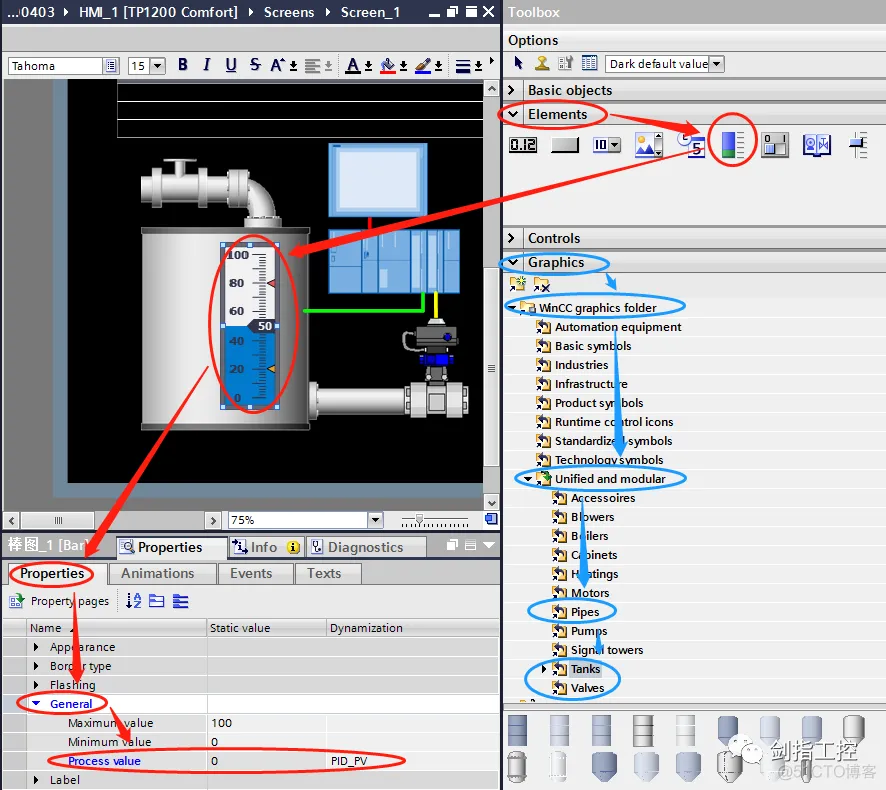Click the Maximum value field showing 100
Image resolution: width=886 pixels, height=790 pixels.
[x=266, y=723]
